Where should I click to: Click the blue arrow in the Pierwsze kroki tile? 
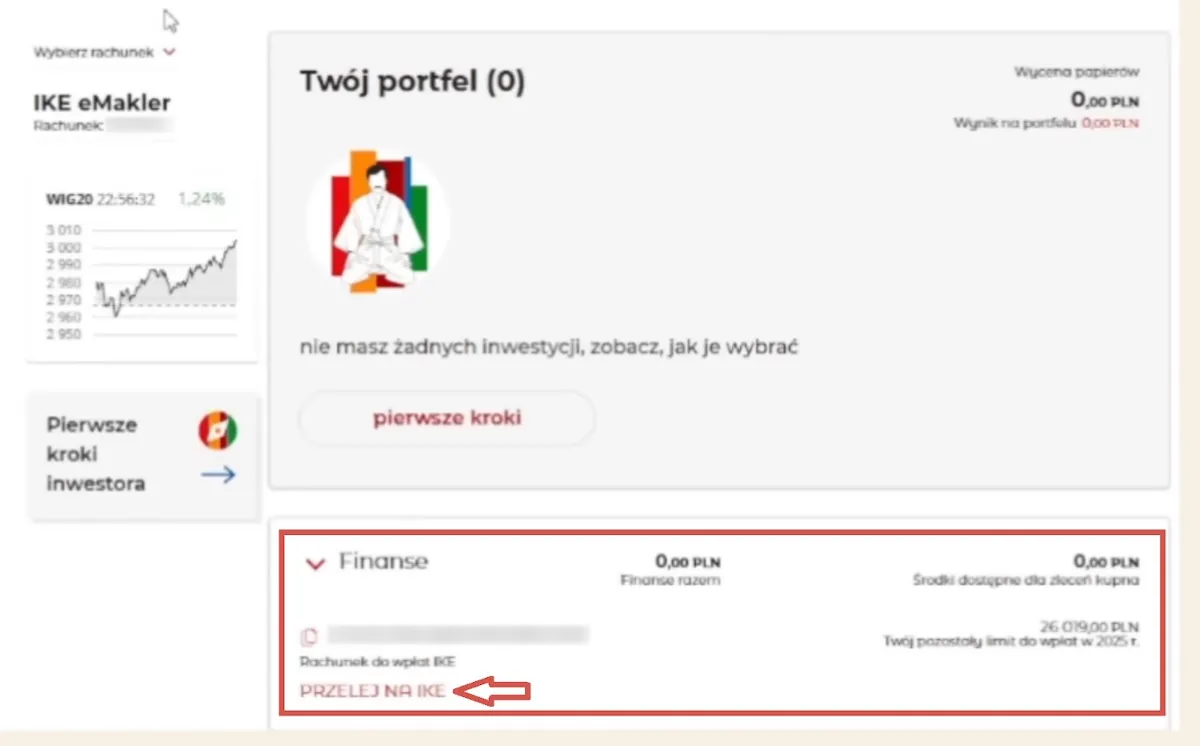(x=217, y=475)
